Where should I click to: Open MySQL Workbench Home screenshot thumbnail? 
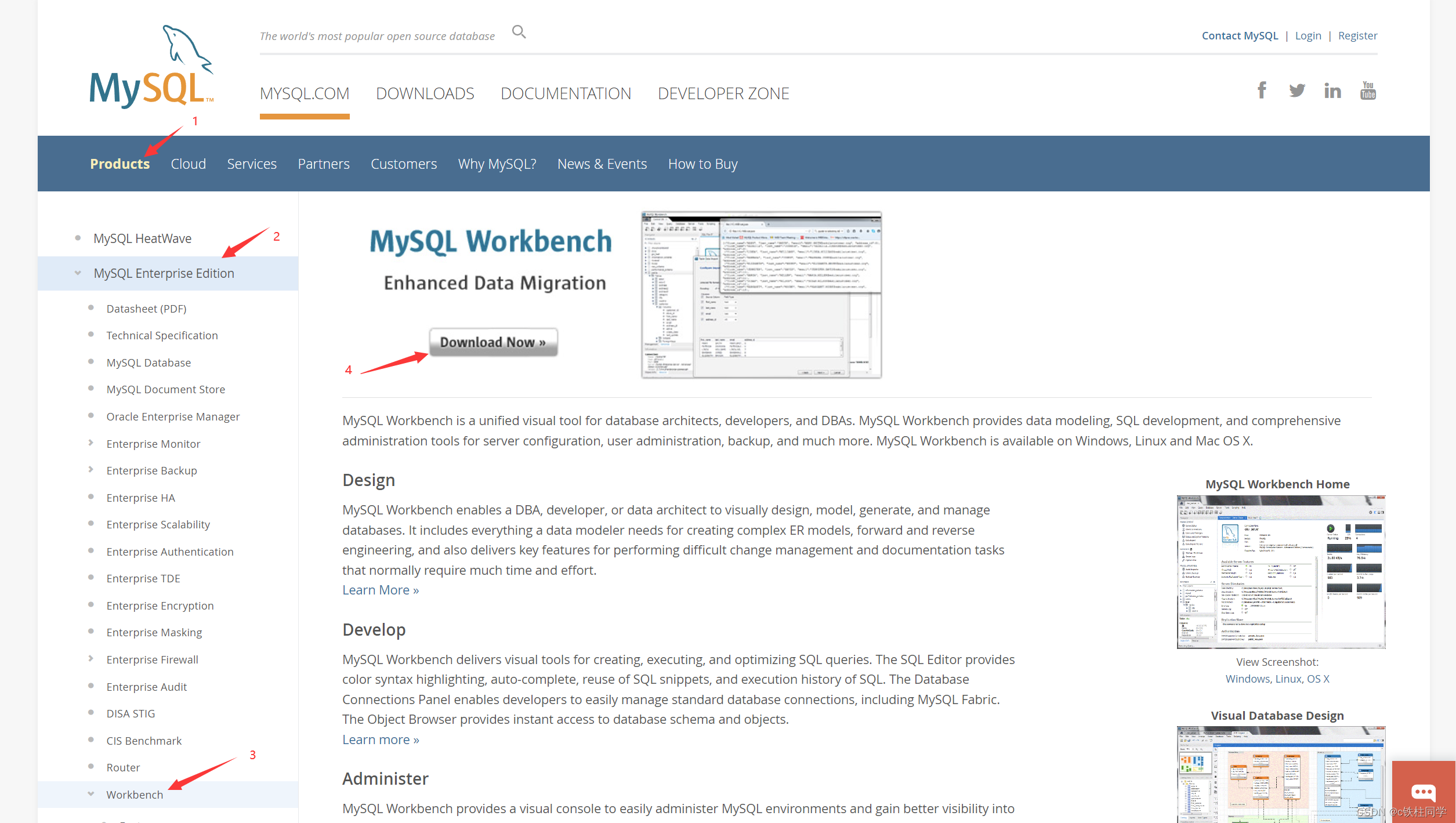(1281, 571)
